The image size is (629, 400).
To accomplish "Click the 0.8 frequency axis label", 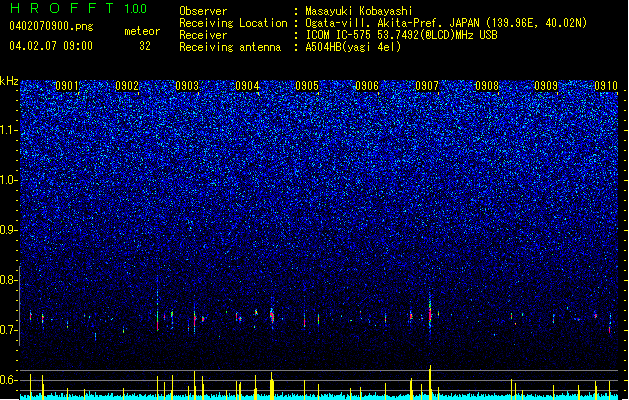I will (9, 280).
